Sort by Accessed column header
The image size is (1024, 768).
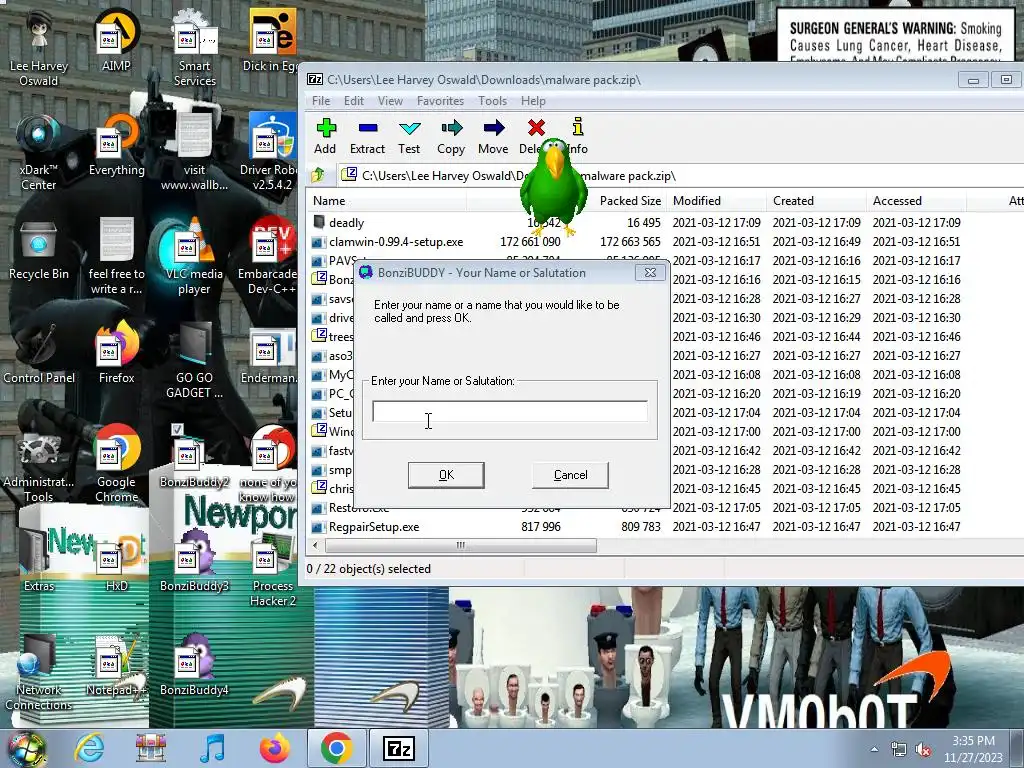click(916, 200)
